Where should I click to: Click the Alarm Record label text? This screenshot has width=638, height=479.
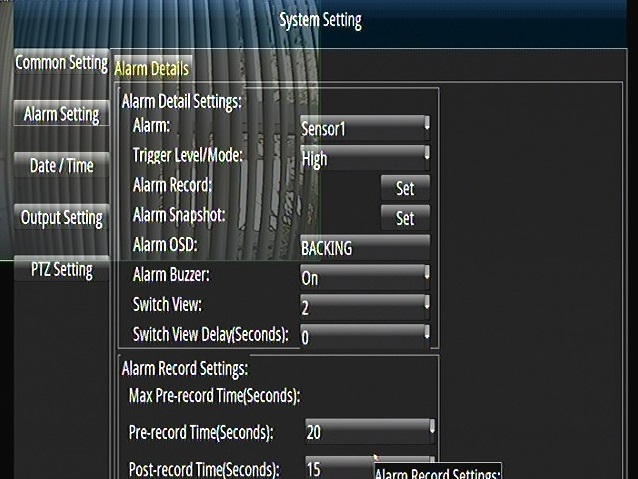pos(173,185)
